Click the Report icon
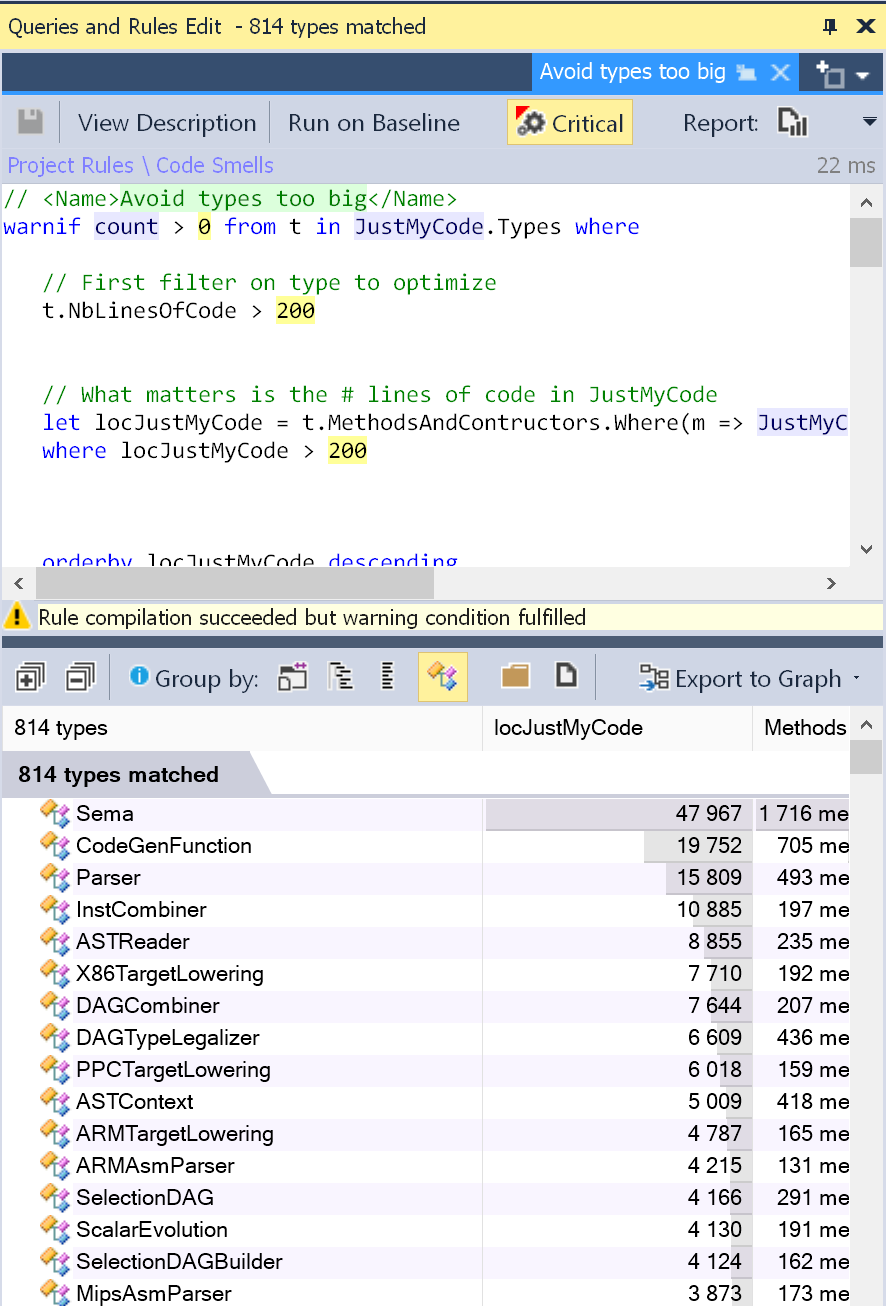 (791, 121)
